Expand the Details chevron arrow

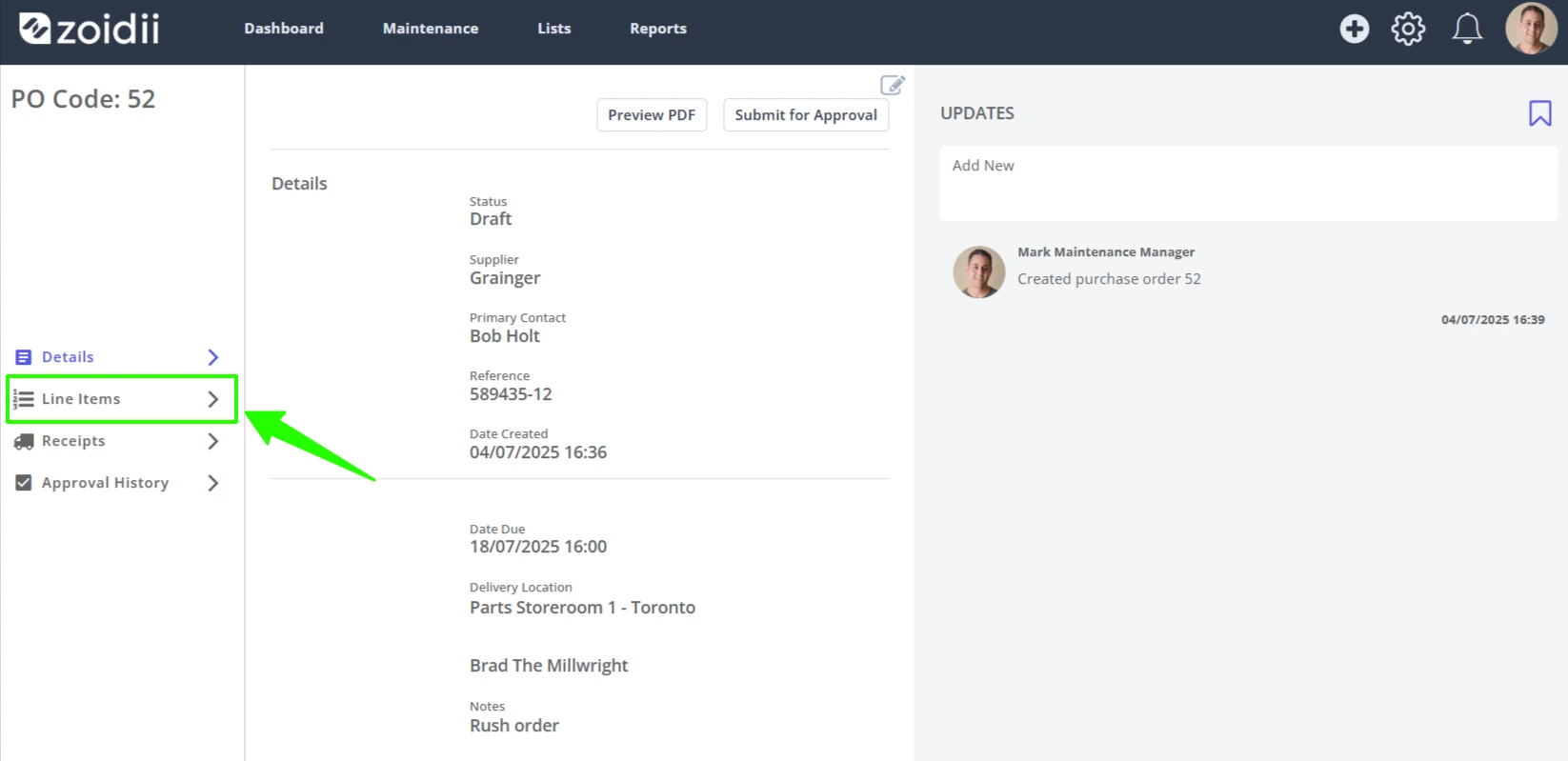pyautogui.click(x=213, y=357)
